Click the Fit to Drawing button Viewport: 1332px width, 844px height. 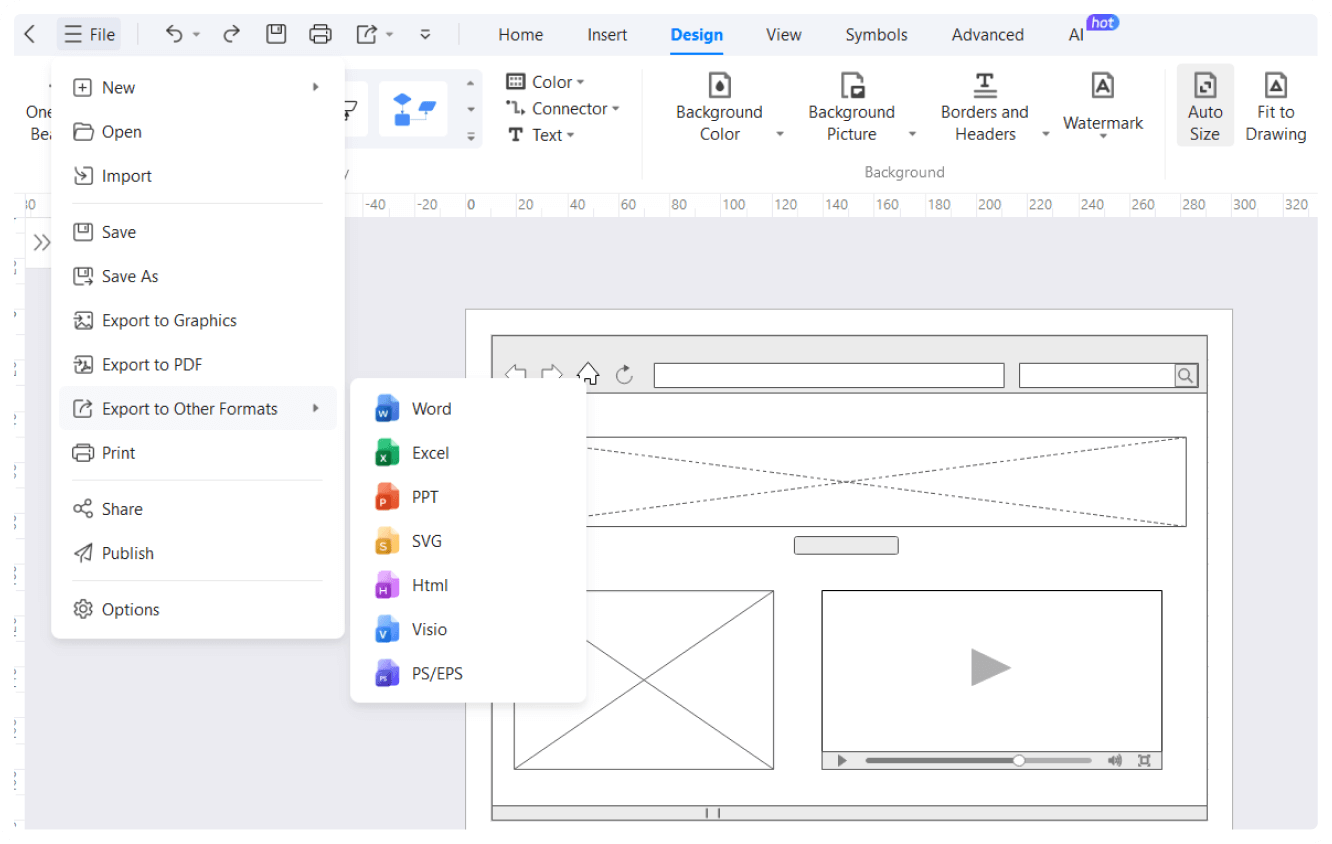pyautogui.click(x=1276, y=107)
